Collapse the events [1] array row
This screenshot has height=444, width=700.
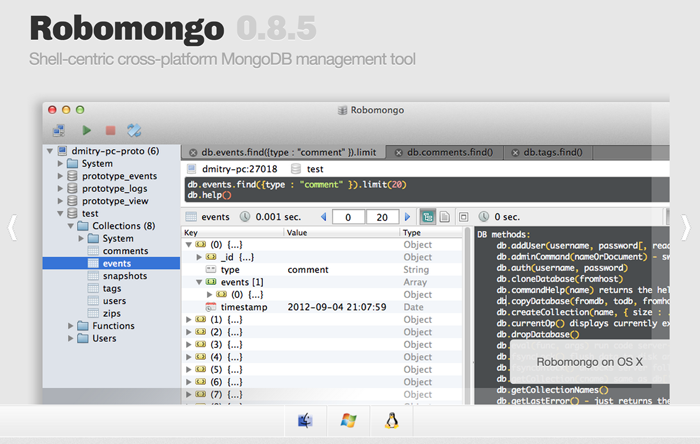click(x=199, y=282)
